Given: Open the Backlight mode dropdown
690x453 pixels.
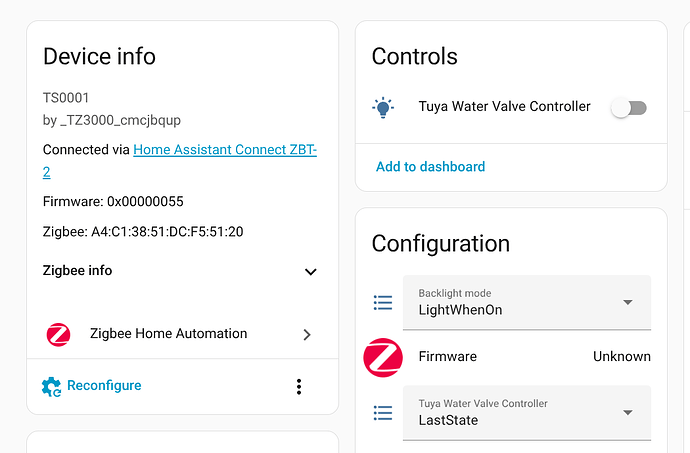Looking at the screenshot, I should point(527,302).
